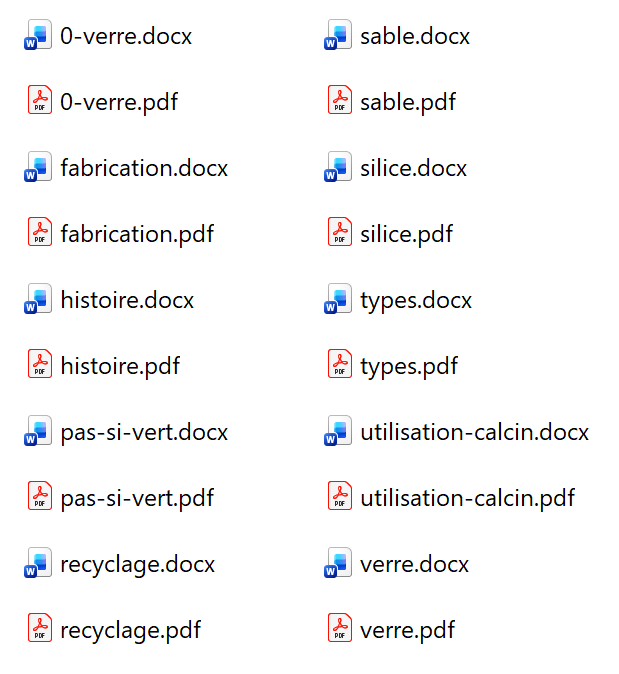Screen dimensions: 619x674
Task: Select the file name histoire.docx
Action: click(127, 300)
